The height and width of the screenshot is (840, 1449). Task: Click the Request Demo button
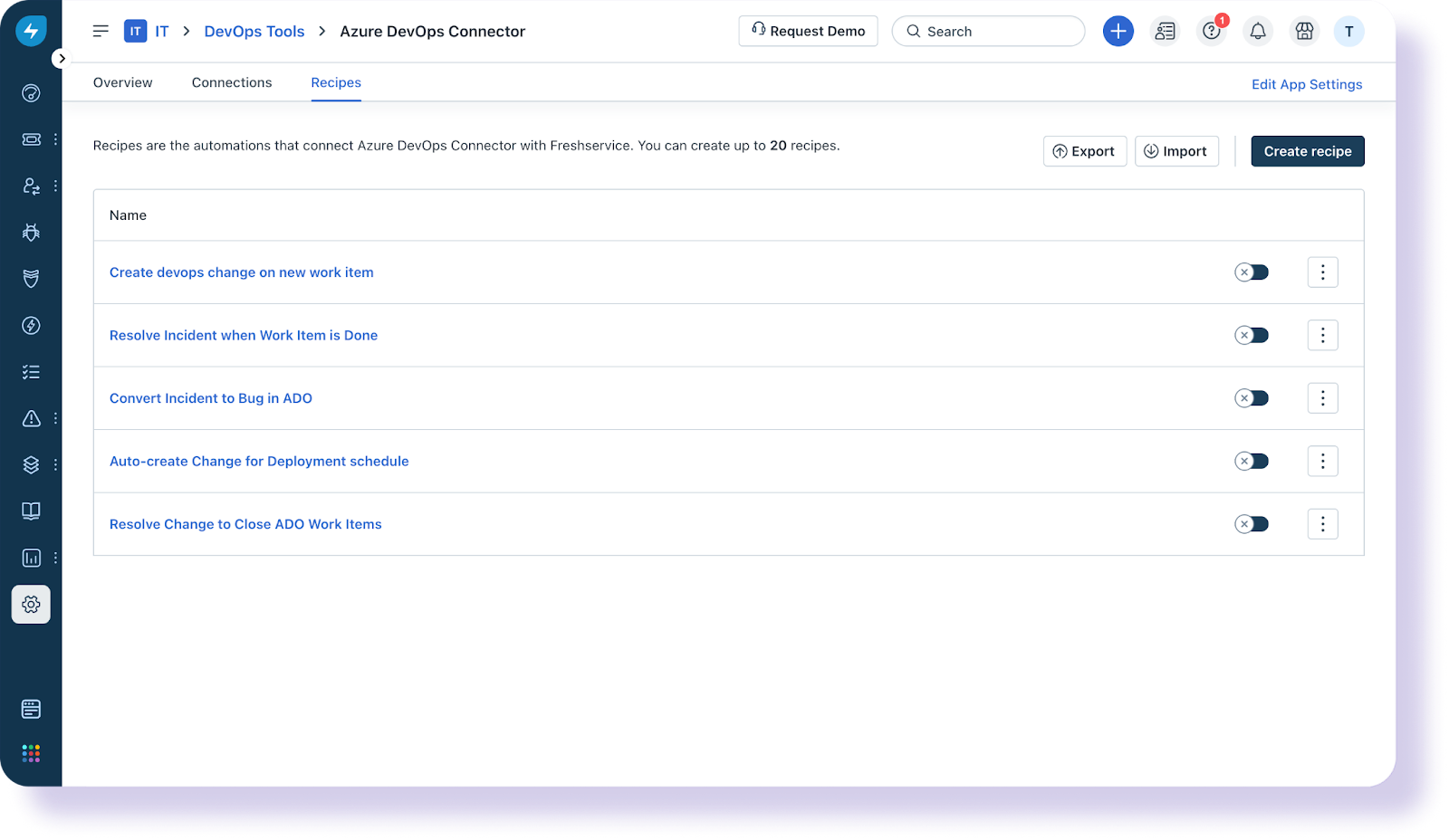pos(808,31)
